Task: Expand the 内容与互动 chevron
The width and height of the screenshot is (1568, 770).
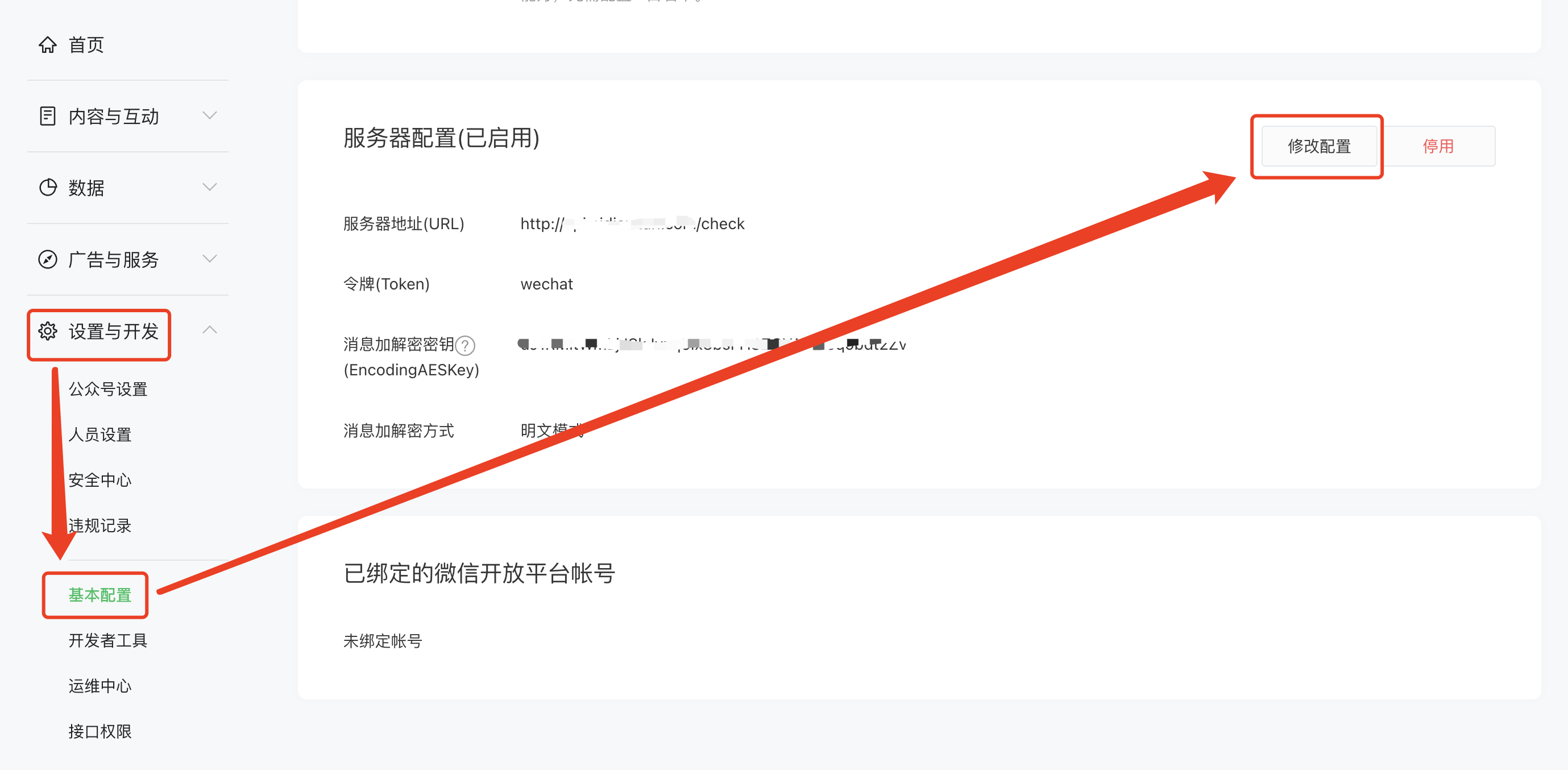Action: coord(210,115)
